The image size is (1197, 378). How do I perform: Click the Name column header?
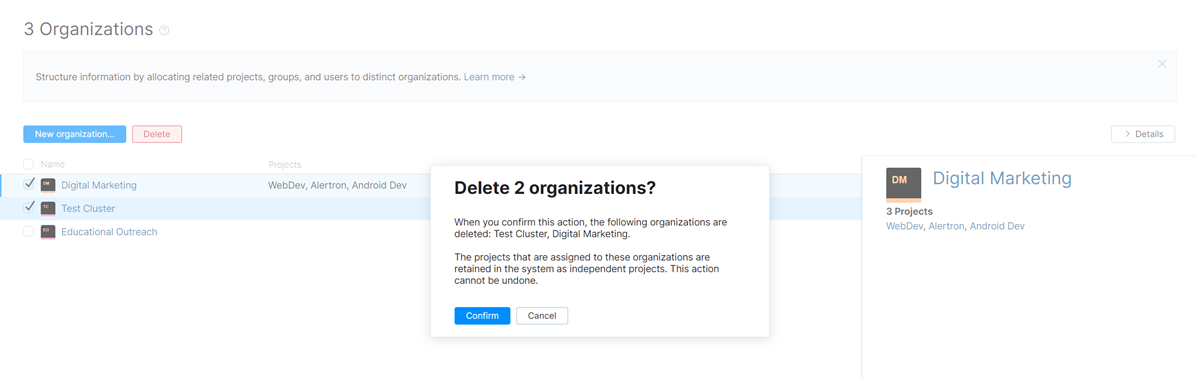tap(53, 164)
